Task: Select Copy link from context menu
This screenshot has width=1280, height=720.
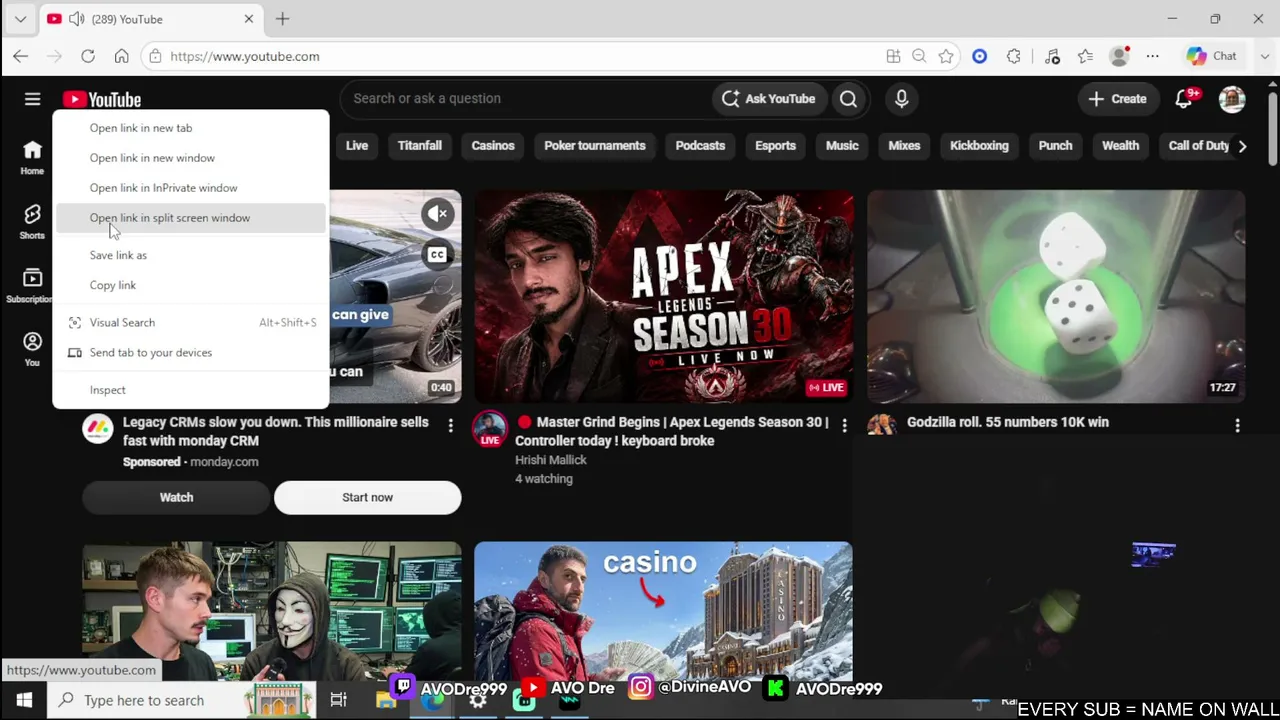Action: coord(190,285)
